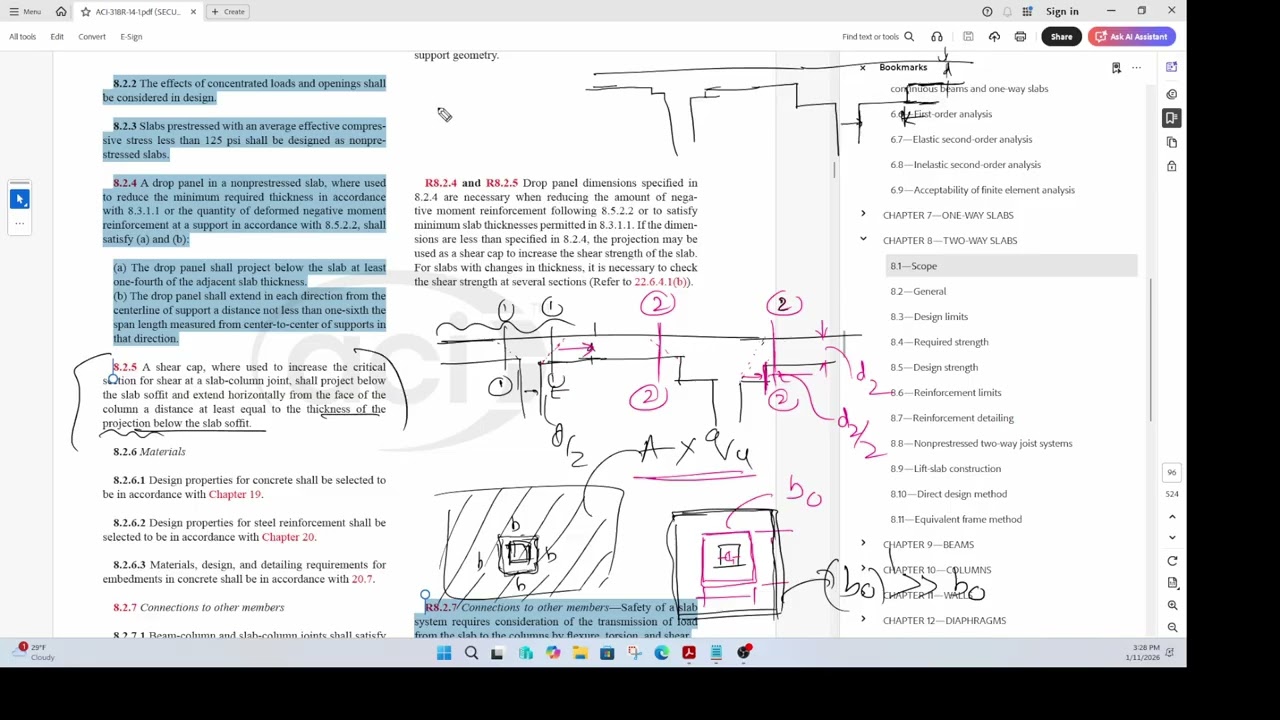Click the zoom in magnifier icon
This screenshot has width=1280, height=720.
[x=1172, y=605]
